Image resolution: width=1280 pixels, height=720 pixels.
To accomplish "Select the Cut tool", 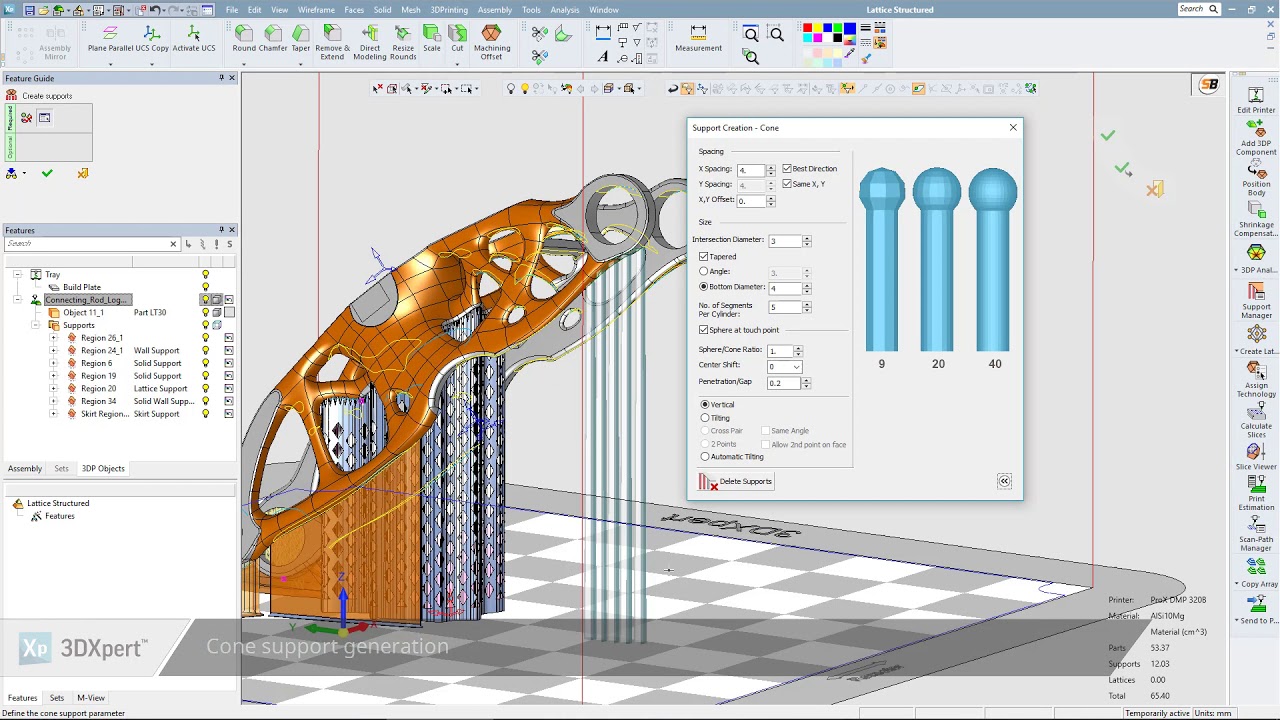I will pos(457,39).
